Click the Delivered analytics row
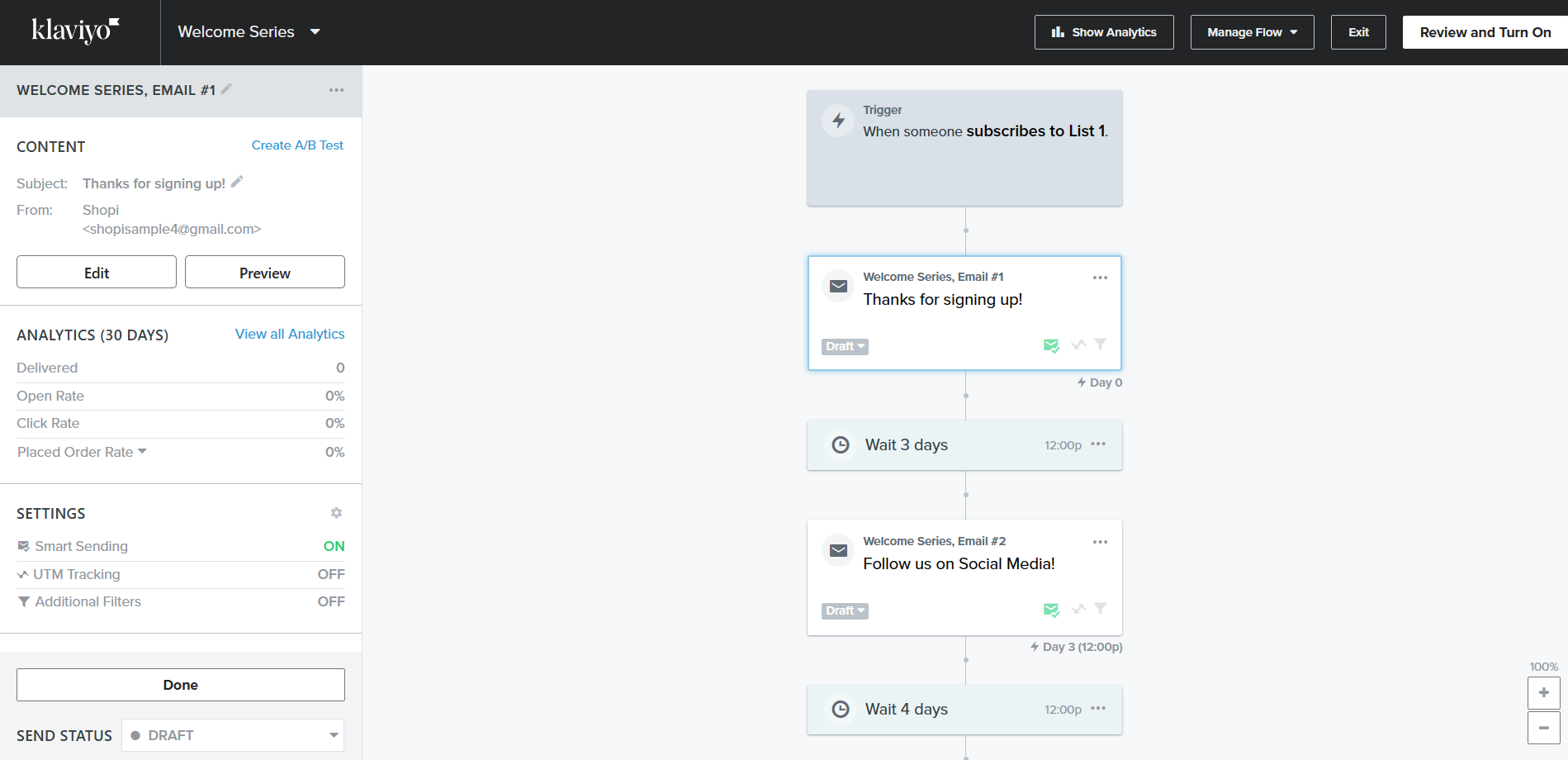 click(x=181, y=368)
